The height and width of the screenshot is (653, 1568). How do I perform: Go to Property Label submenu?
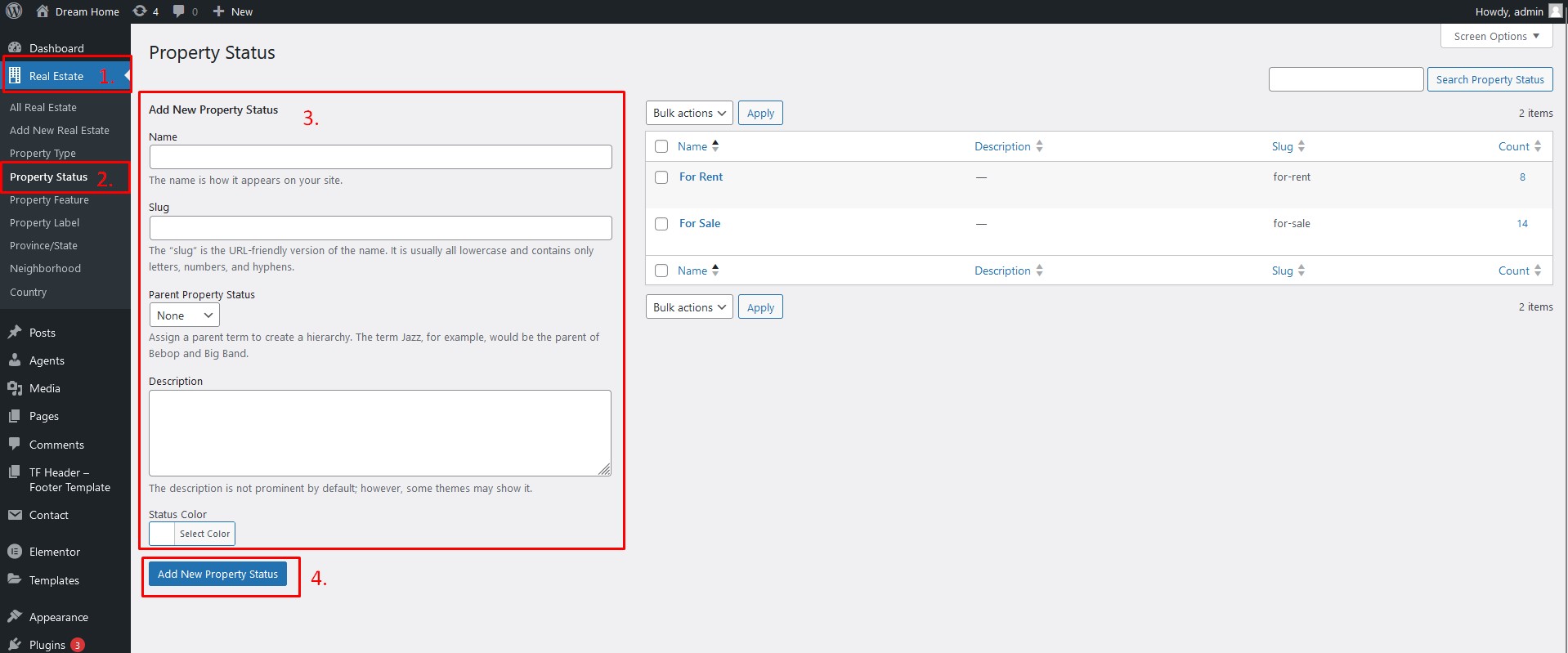(x=45, y=222)
